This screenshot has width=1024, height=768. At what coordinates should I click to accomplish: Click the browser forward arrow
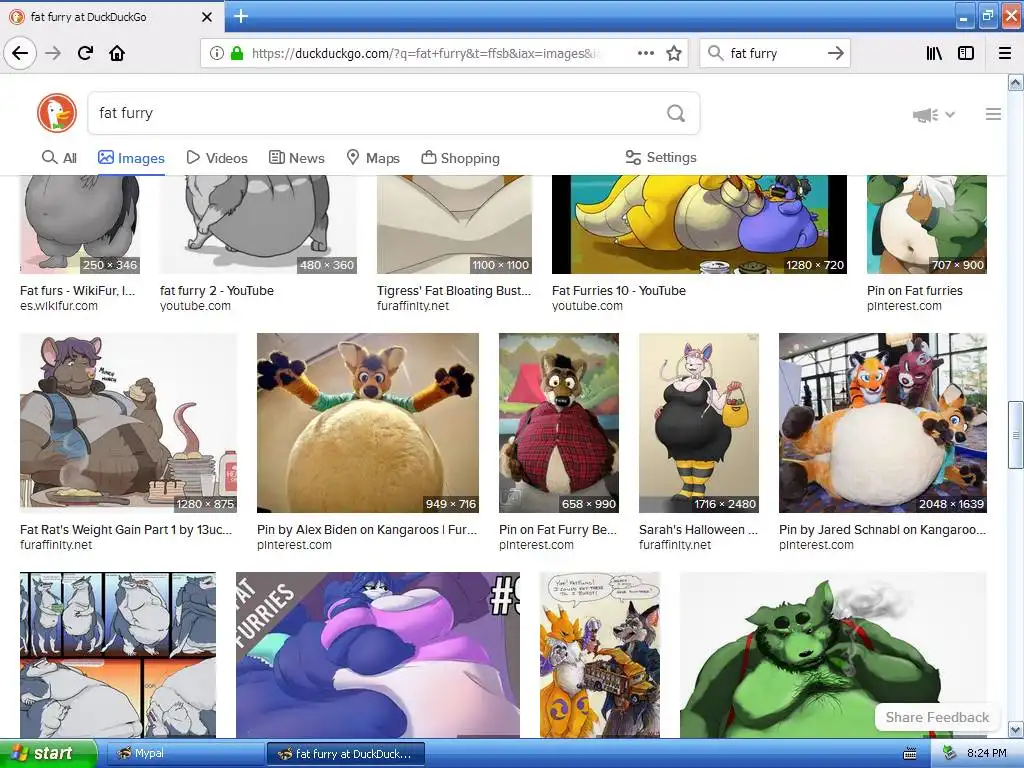[x=53, y=53]
